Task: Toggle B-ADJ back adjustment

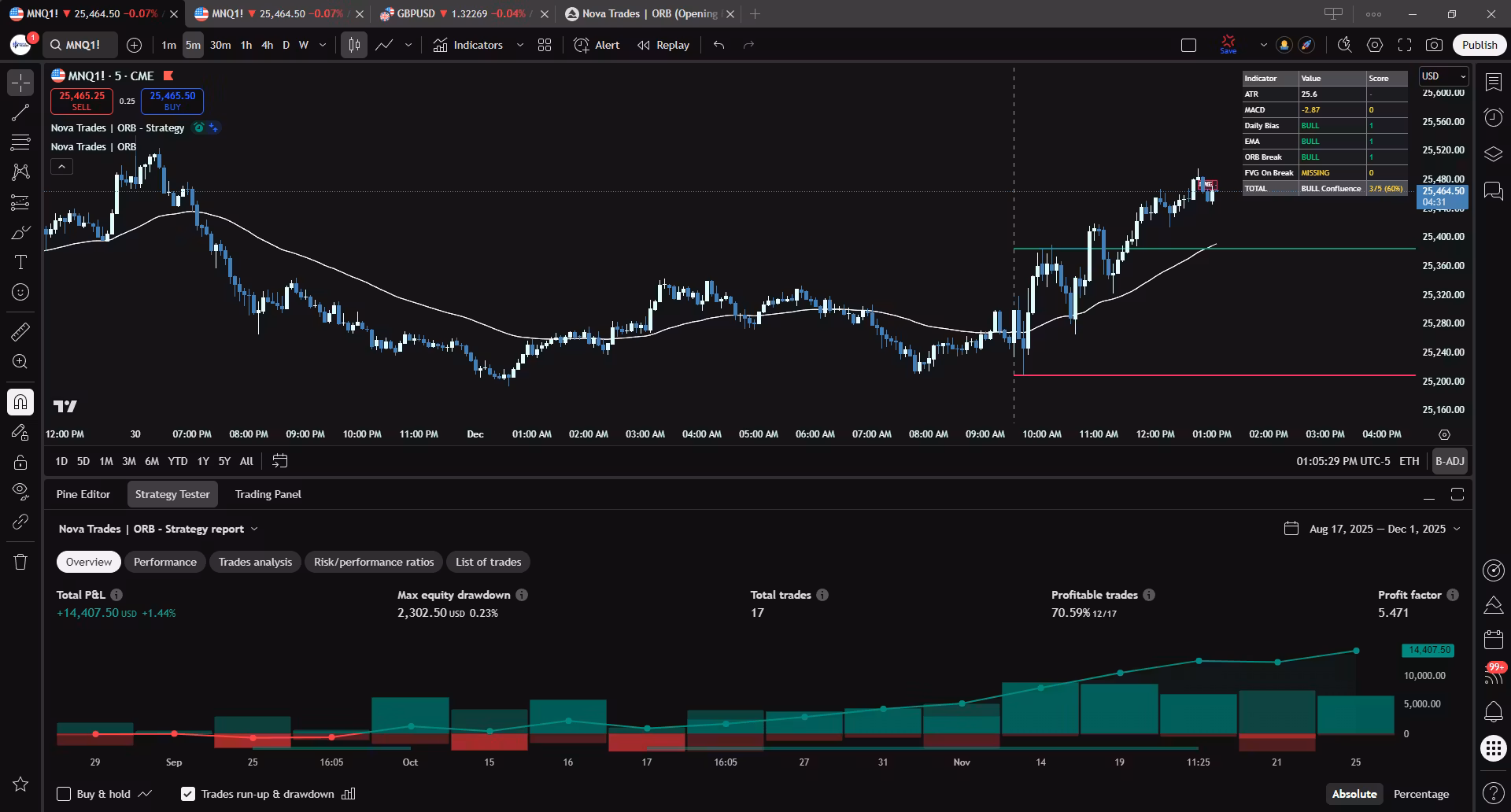Action: pyautogui.click(x=1450, y=461)
